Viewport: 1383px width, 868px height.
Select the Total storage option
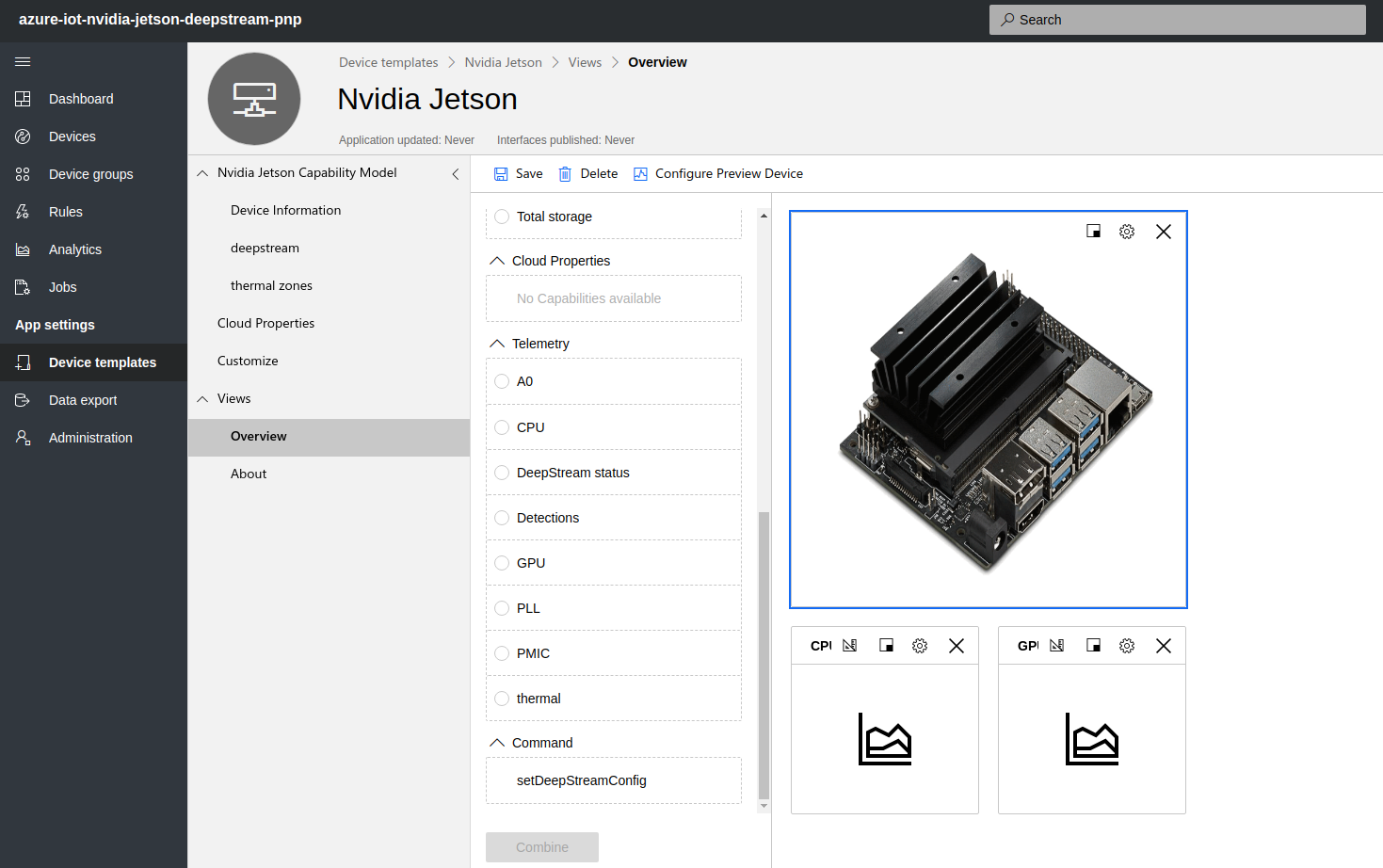coord(502,217)
